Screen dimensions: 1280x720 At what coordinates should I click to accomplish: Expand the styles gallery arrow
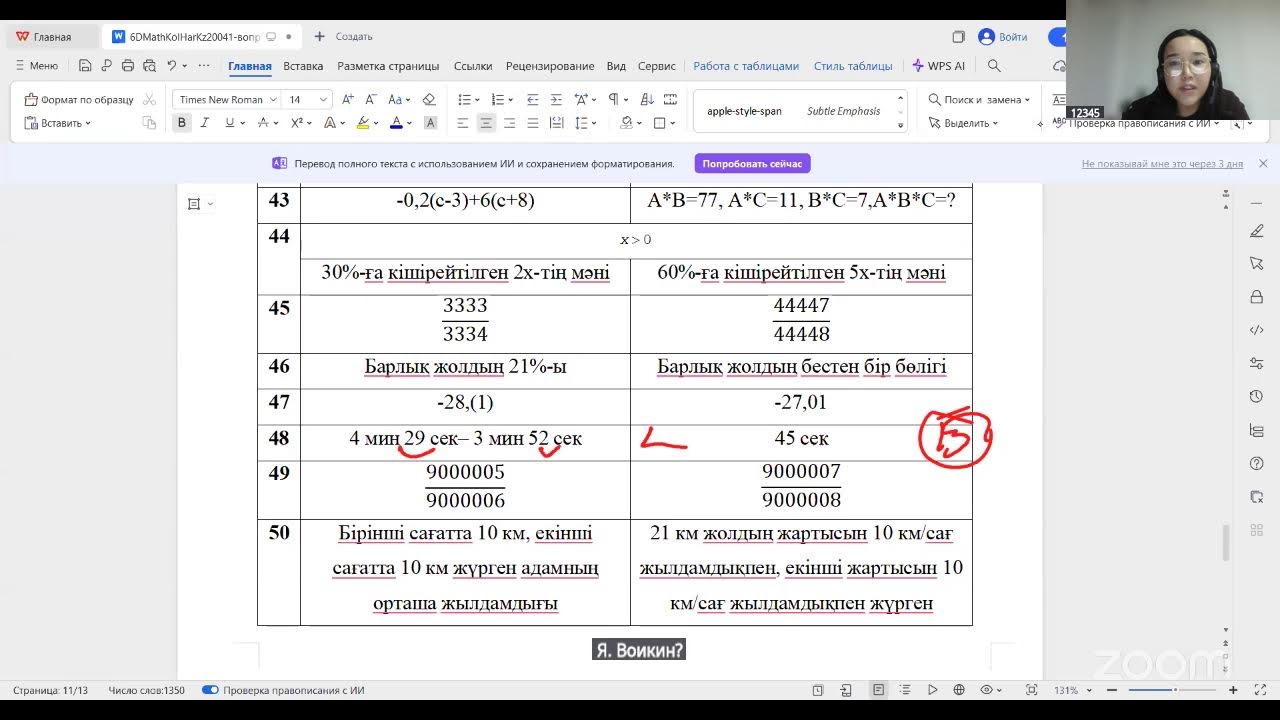coord(900,125)
